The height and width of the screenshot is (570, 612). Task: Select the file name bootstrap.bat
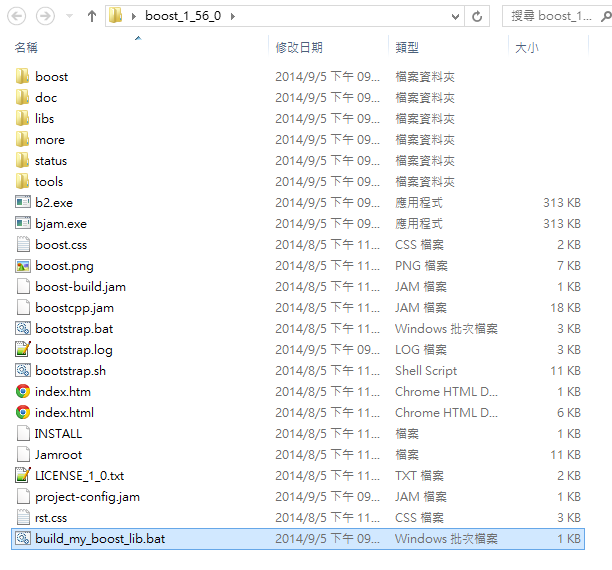click(x=74, y=329)
